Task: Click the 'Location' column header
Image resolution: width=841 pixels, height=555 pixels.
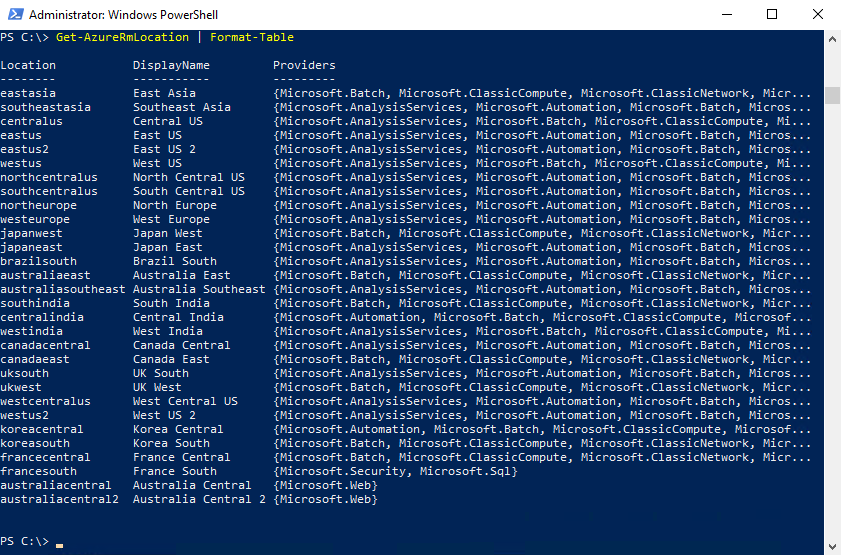Action: coord(28,65)
